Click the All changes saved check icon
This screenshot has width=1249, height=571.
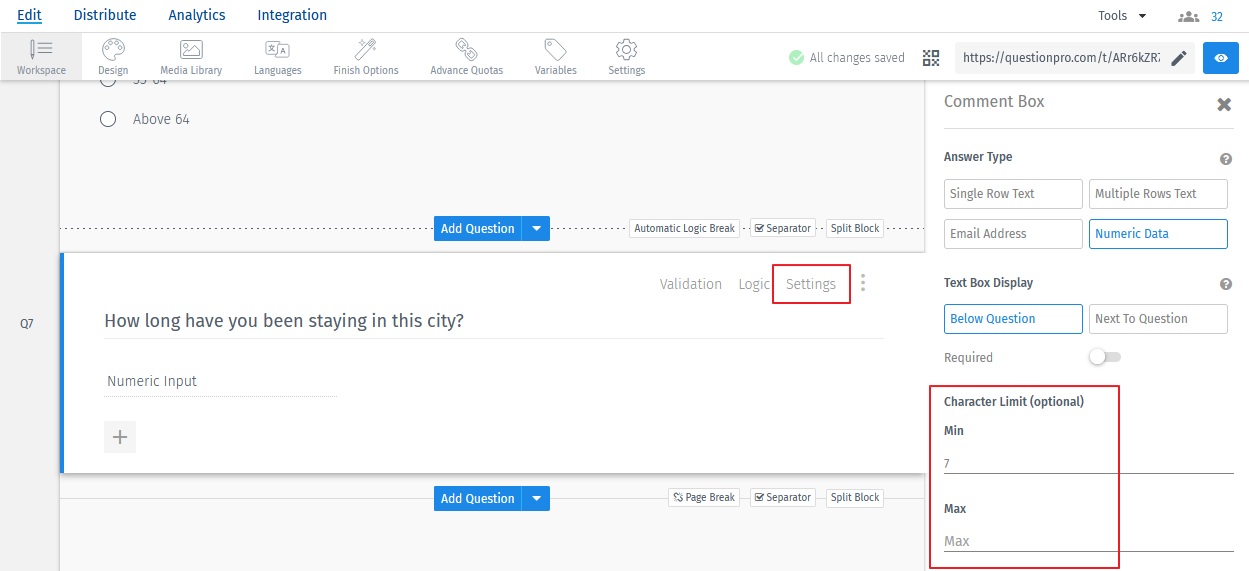tap(796, 58)
